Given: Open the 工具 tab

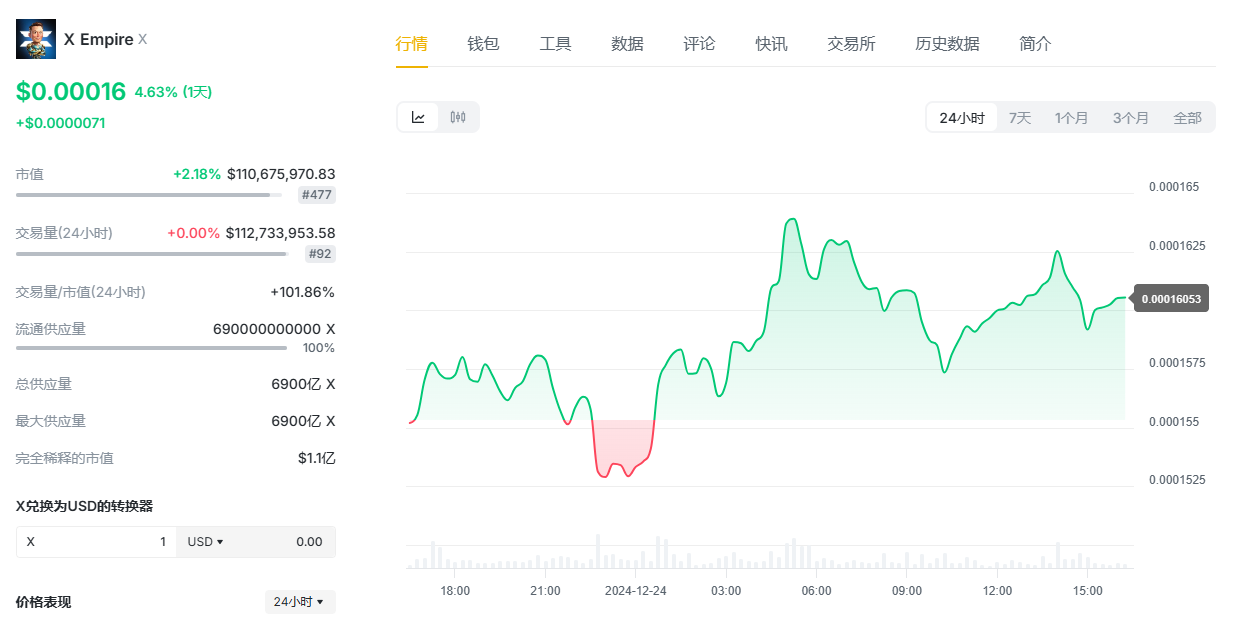Looking at the screenshot, I should click(x=555, y=44).
